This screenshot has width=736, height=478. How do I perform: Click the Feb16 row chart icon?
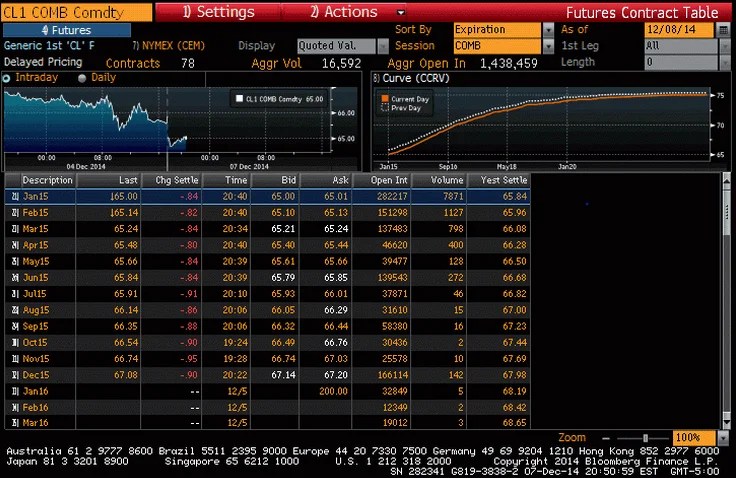[x=15, y=408]
